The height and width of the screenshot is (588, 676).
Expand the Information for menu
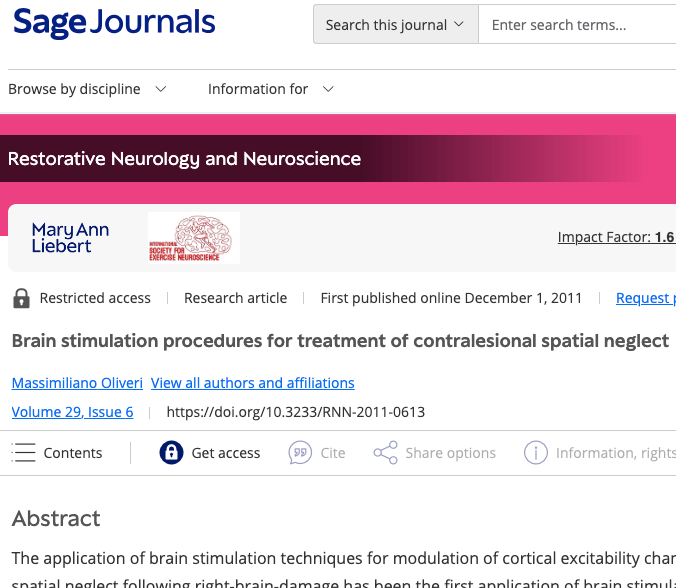[271, 89]
